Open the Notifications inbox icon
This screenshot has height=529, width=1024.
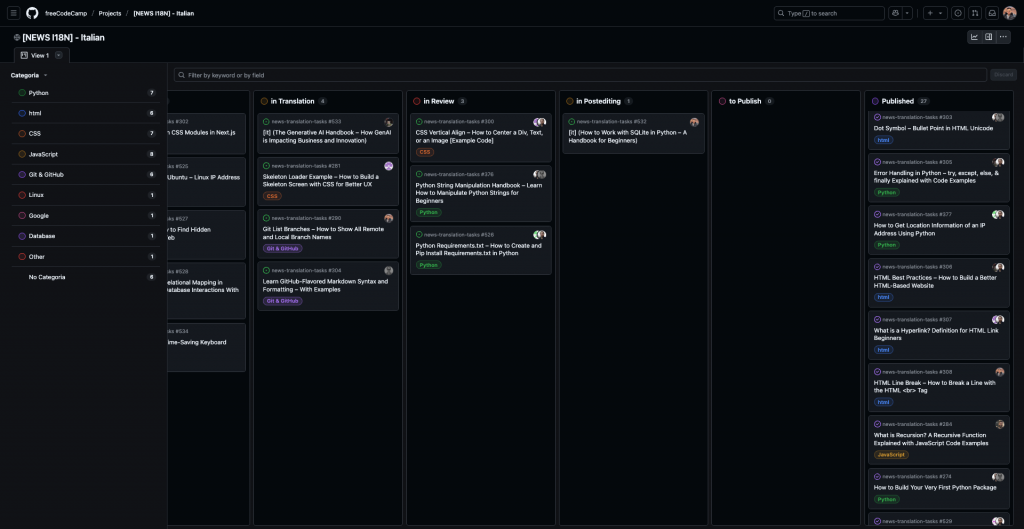992,13
